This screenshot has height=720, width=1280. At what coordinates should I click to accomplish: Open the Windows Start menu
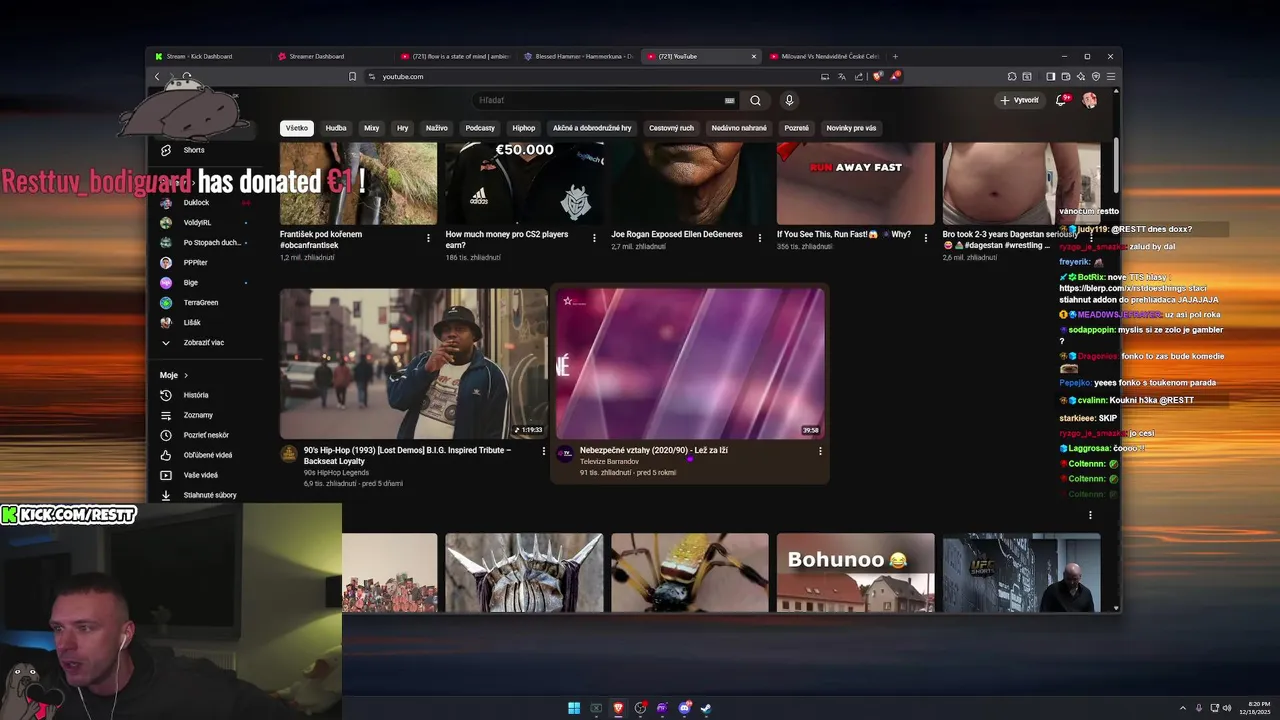(574, 708)
